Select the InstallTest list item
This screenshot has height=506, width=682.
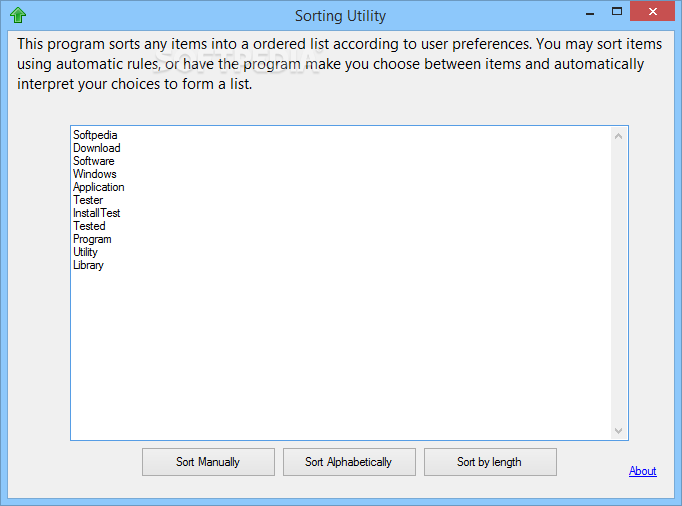coord(97,213)
